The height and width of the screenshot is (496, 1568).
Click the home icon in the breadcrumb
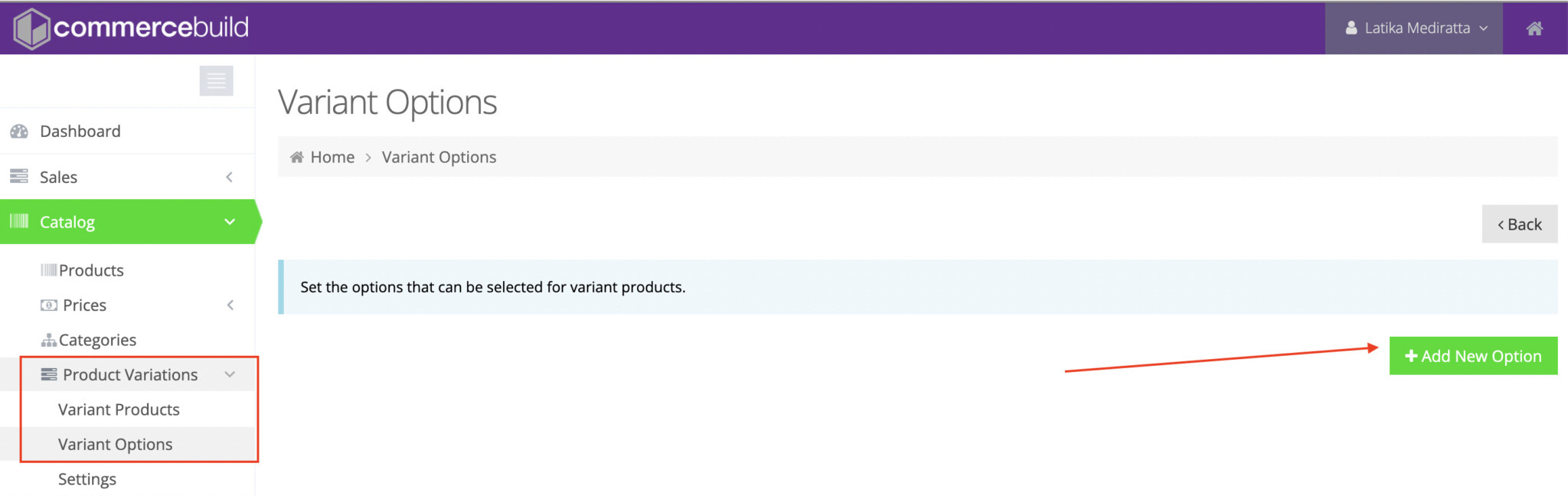pyautogui.click(x=297, y=156)
